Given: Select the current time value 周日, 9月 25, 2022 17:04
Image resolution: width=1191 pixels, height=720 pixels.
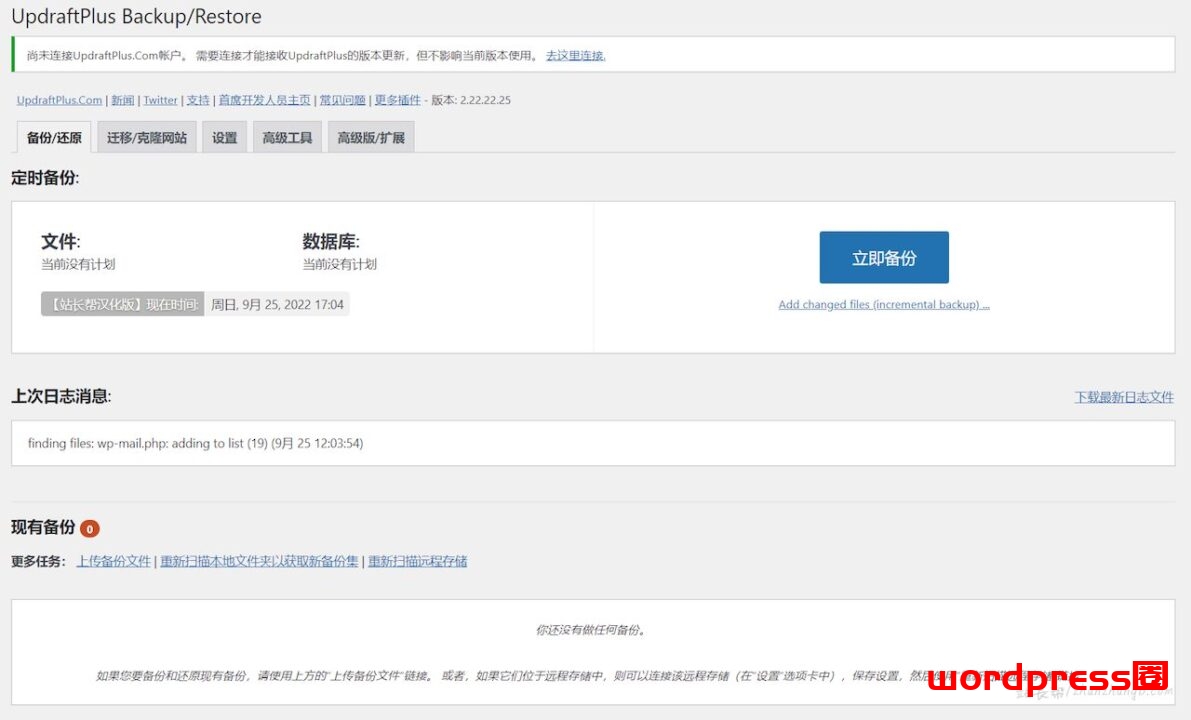Looking at the screenshot, I should pyautogui.click(x=277, y=305).
